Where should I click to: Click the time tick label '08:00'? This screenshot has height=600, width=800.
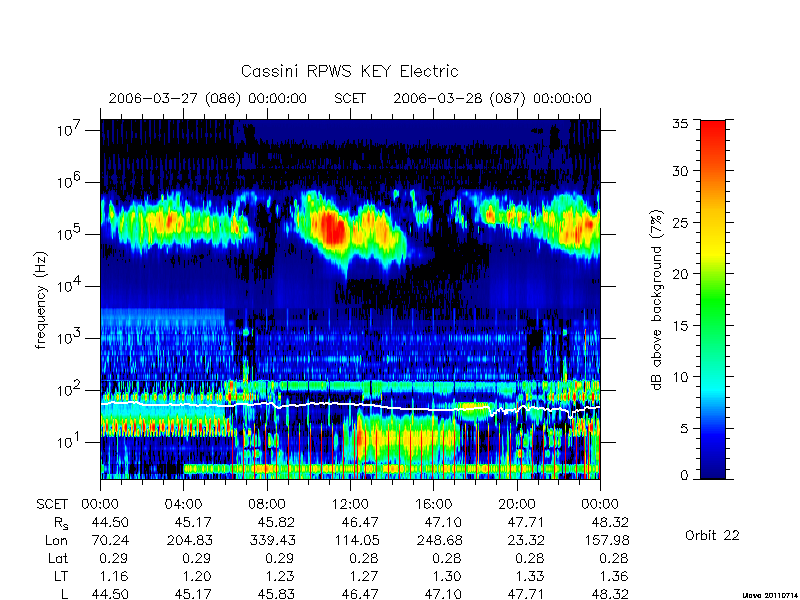point(267,505)
